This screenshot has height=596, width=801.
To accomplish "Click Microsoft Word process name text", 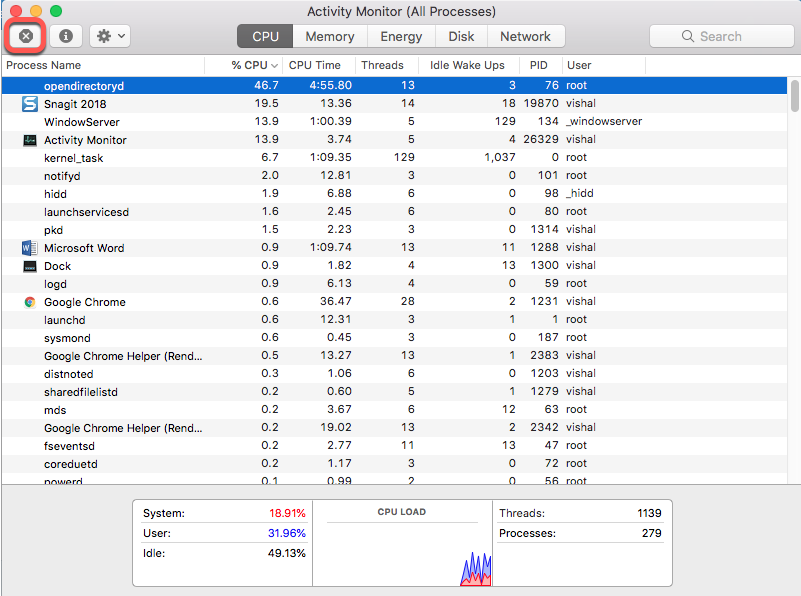I will coord(84,248).
